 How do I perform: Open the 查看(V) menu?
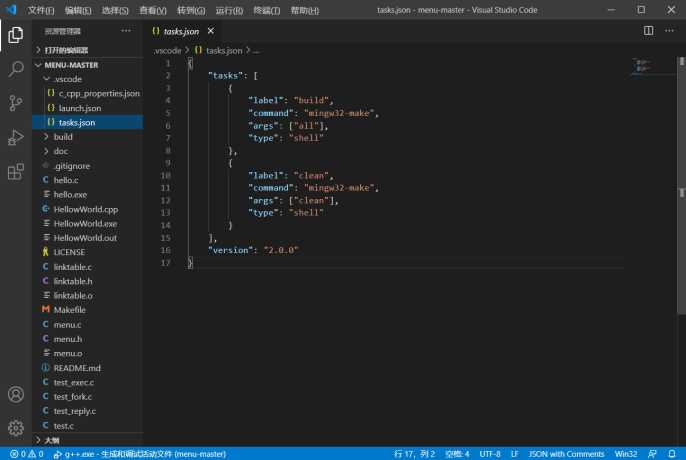(153, 10)
